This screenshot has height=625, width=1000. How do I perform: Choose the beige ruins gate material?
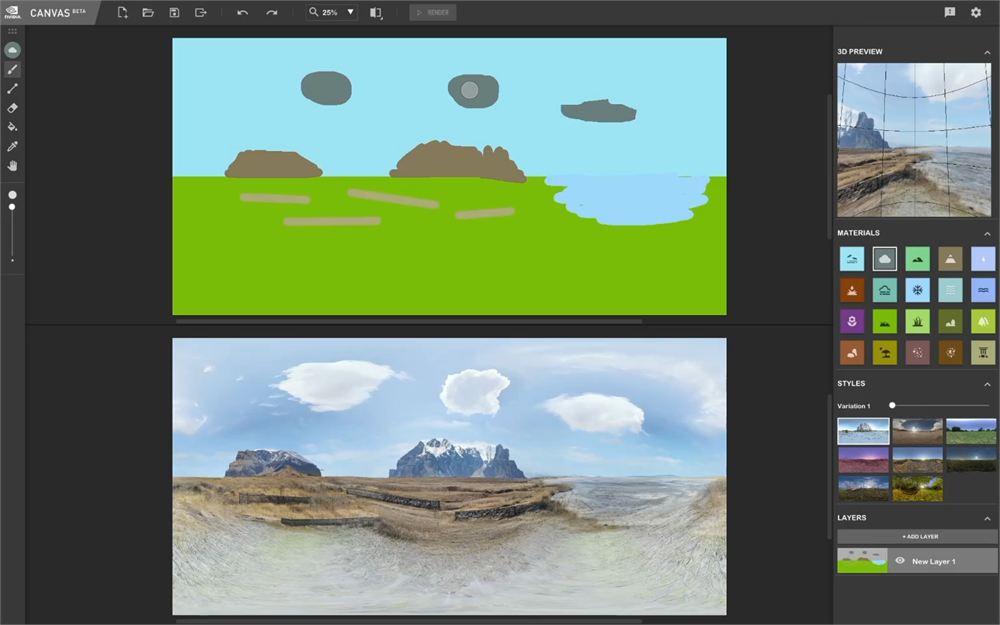pyautogui.click(x=983, y=353)
